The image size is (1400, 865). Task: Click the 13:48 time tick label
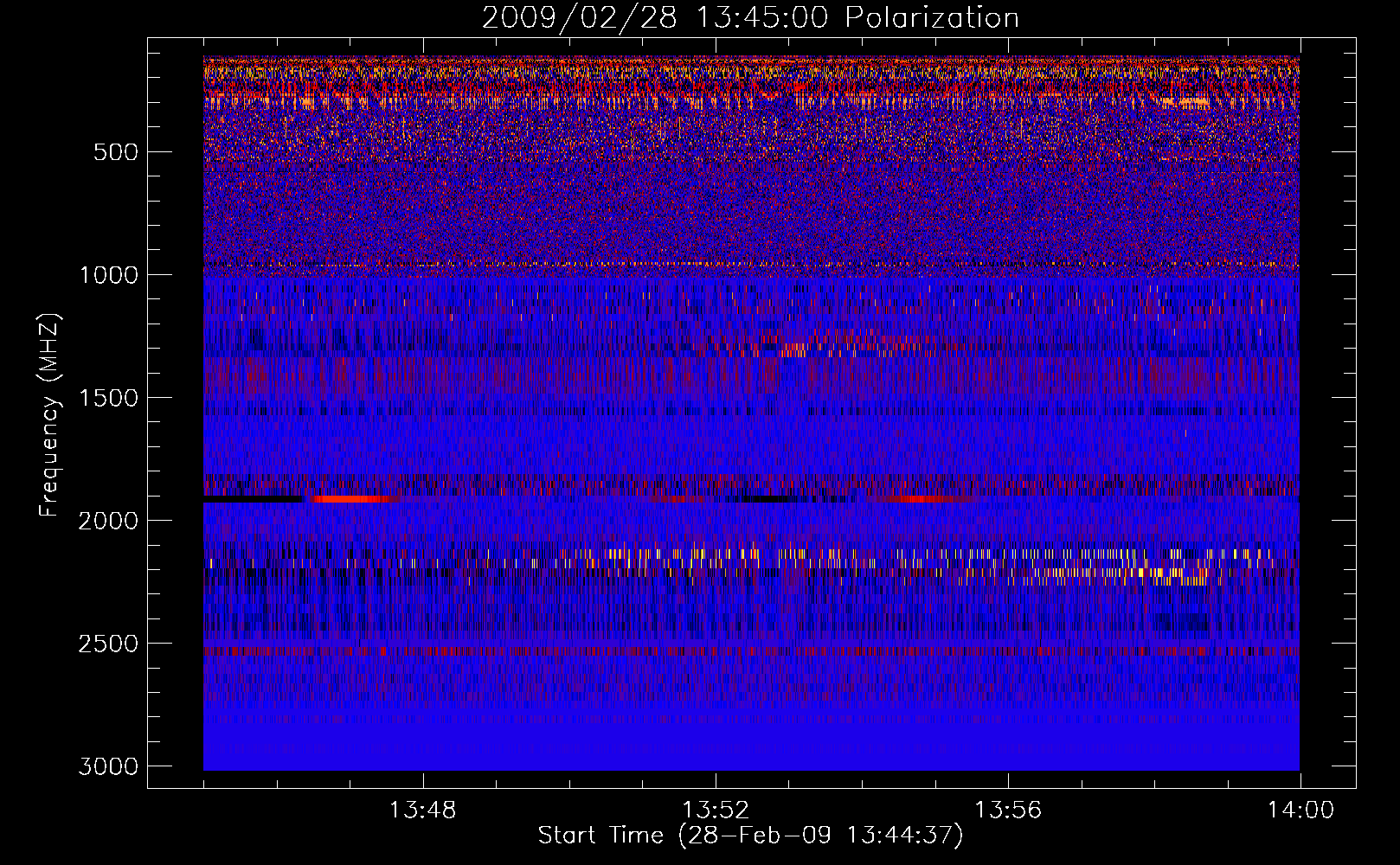pyautogui.click(x=423, y=811)
